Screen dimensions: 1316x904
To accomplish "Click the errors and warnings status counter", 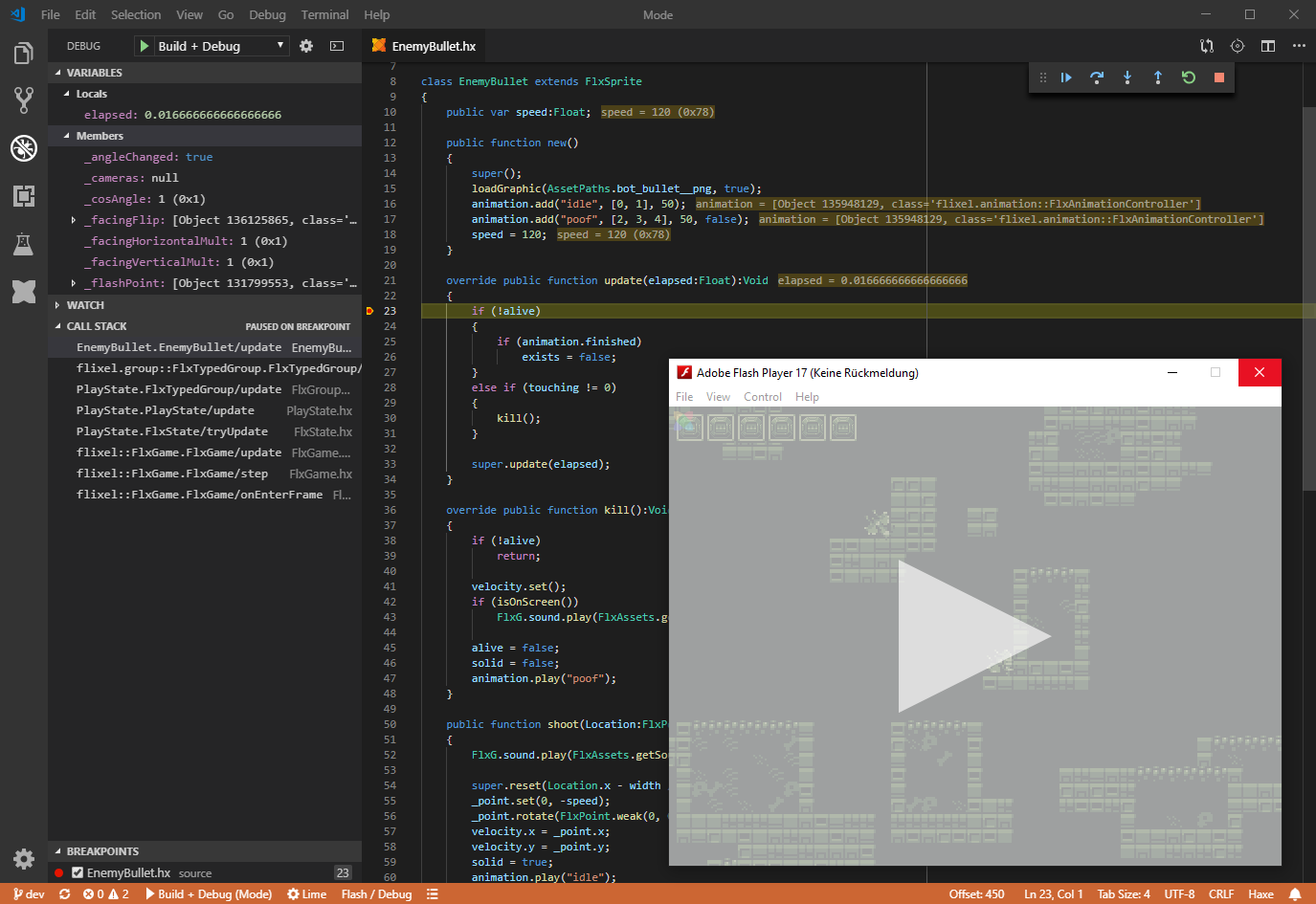I will [x=105, y=894].
